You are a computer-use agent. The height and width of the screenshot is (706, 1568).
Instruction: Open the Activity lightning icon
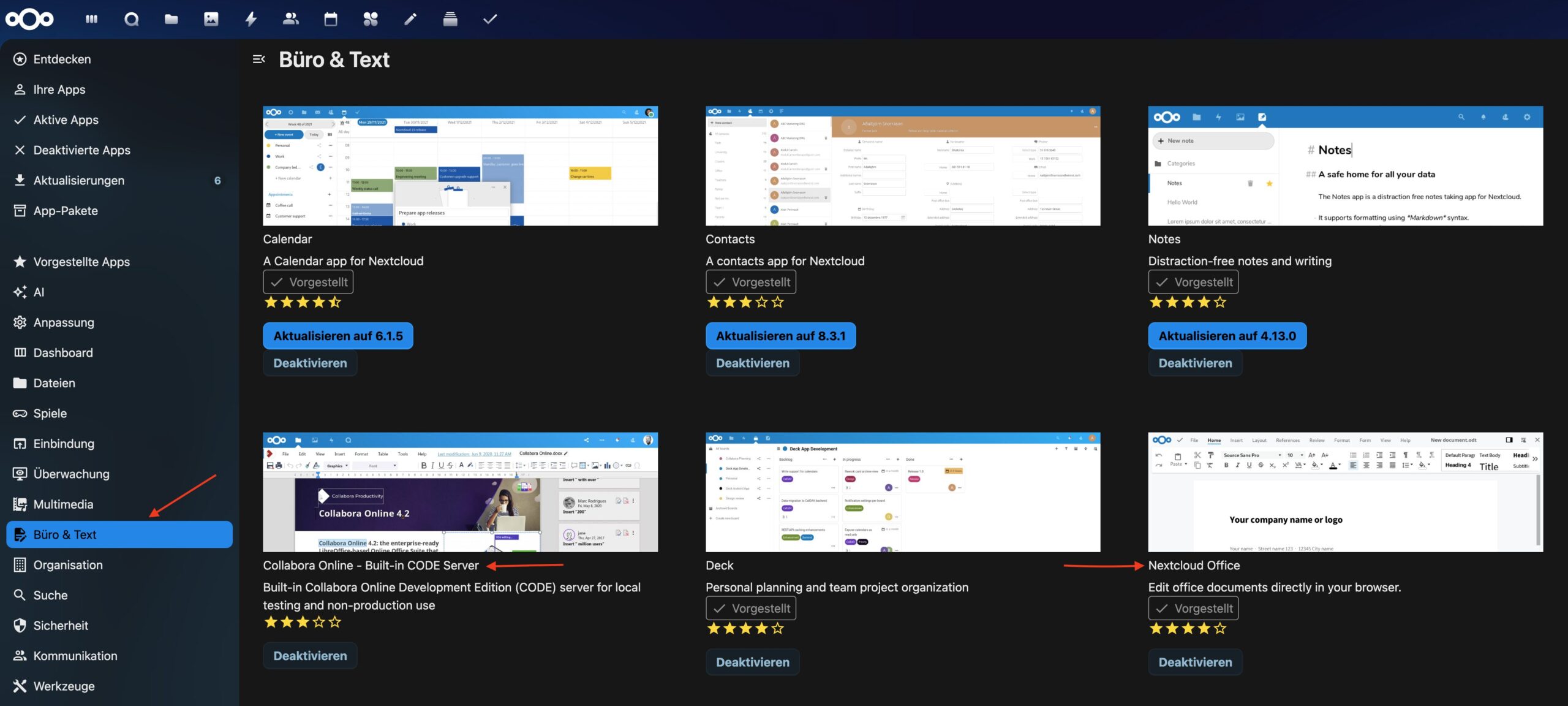pyautogui.click(x=251, y=19)
